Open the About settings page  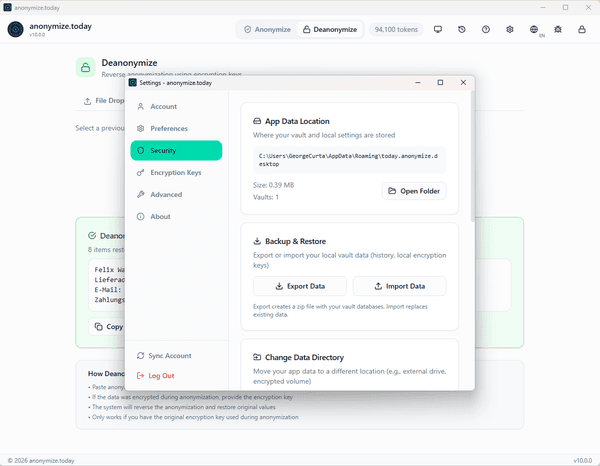[x=160, y=216]
